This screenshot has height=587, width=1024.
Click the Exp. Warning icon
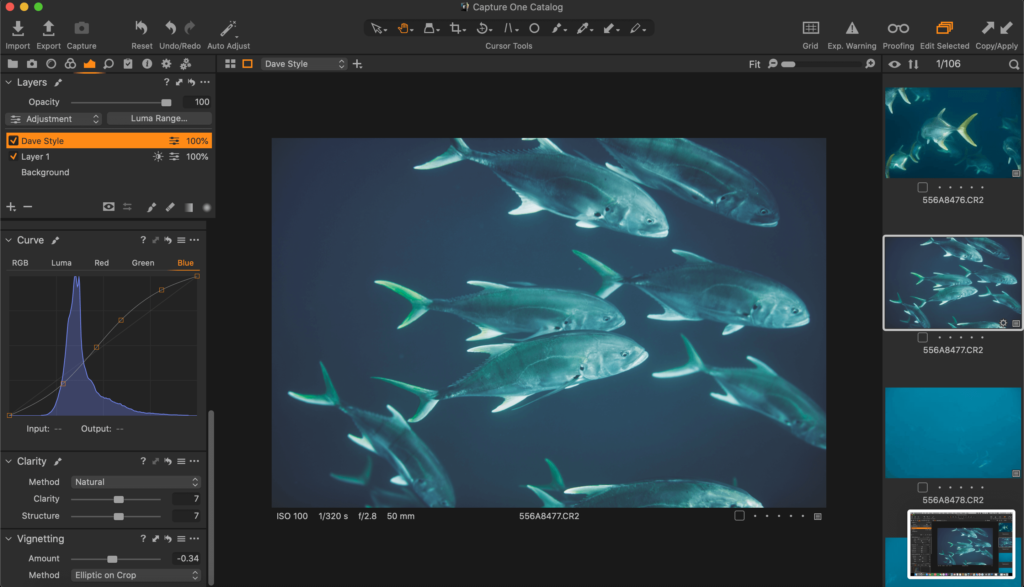click(x=851, y=28)
